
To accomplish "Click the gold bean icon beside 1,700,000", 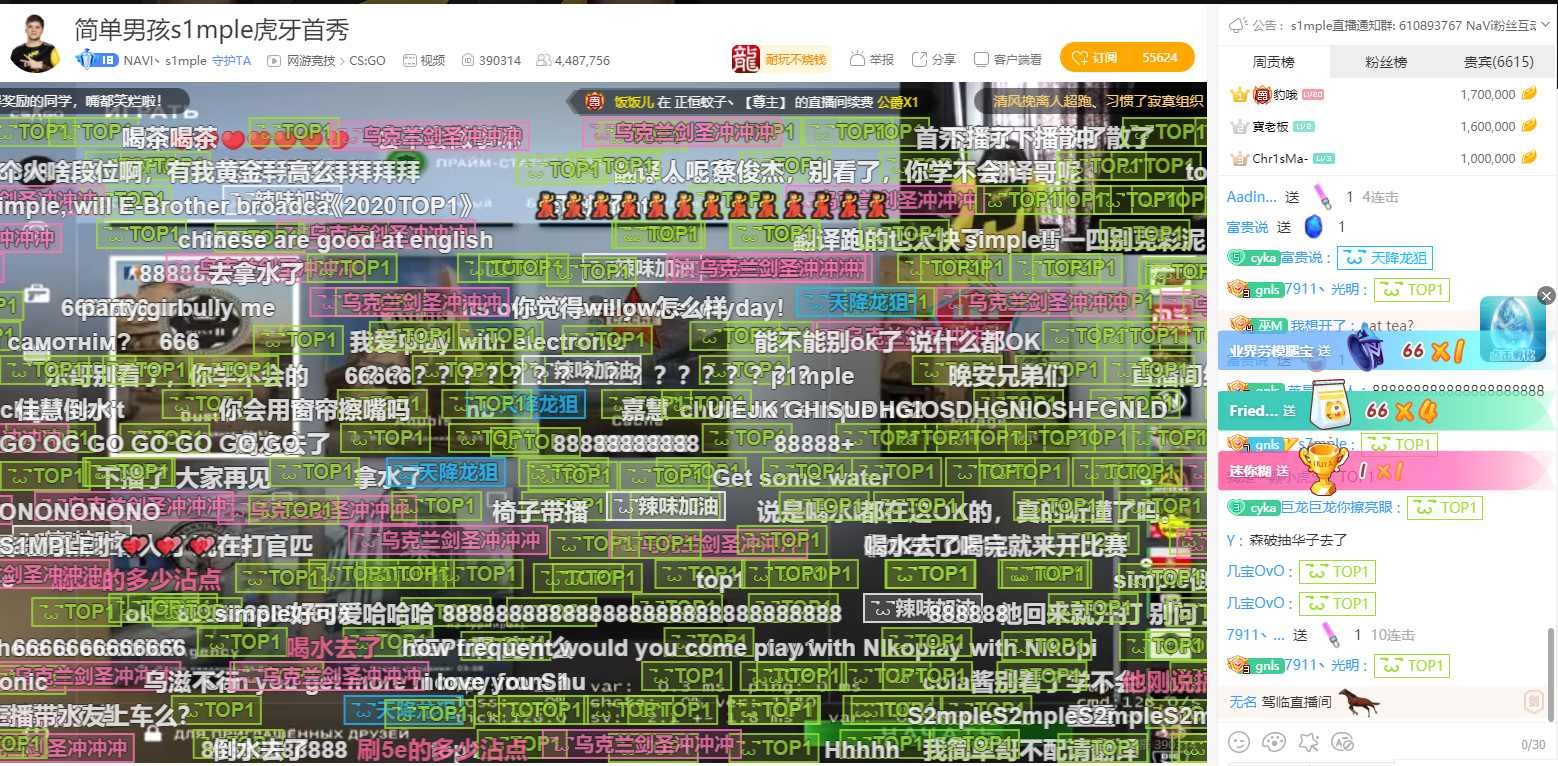I will pyautogui.click(x=1529, y=94).
